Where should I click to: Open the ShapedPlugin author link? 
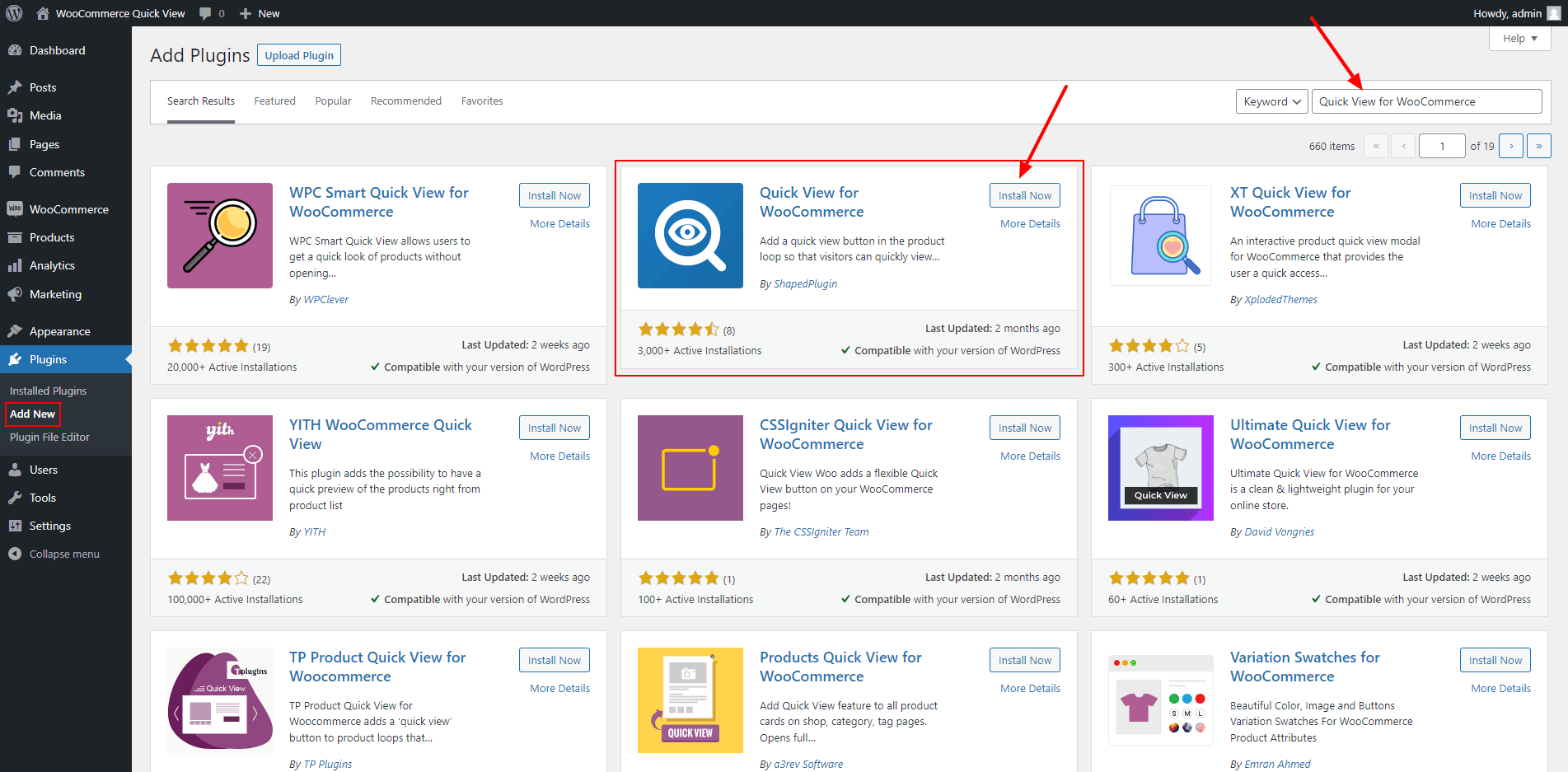click(x=805, y=283)
